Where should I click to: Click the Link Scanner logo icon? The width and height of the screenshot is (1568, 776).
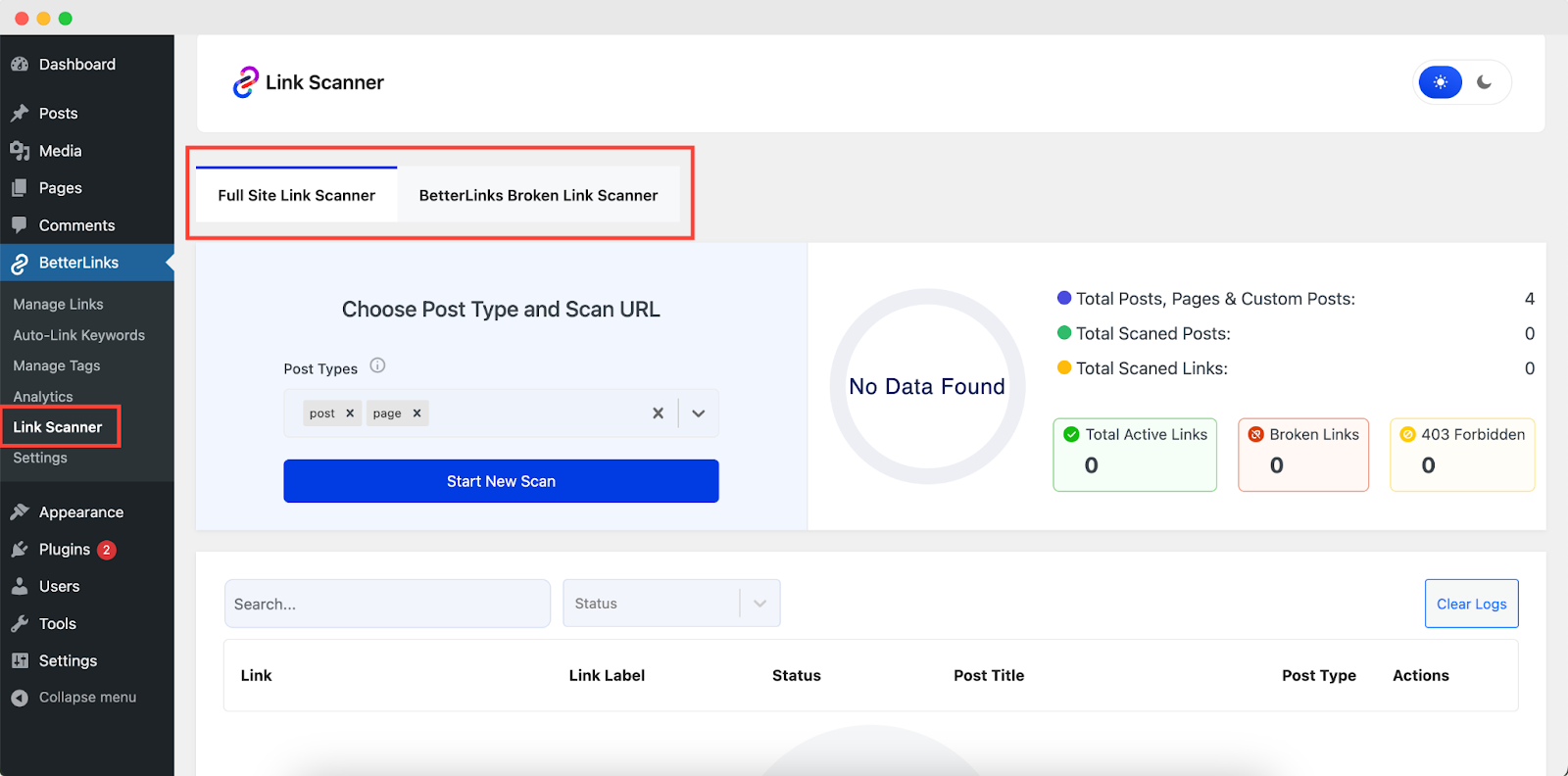245,82
